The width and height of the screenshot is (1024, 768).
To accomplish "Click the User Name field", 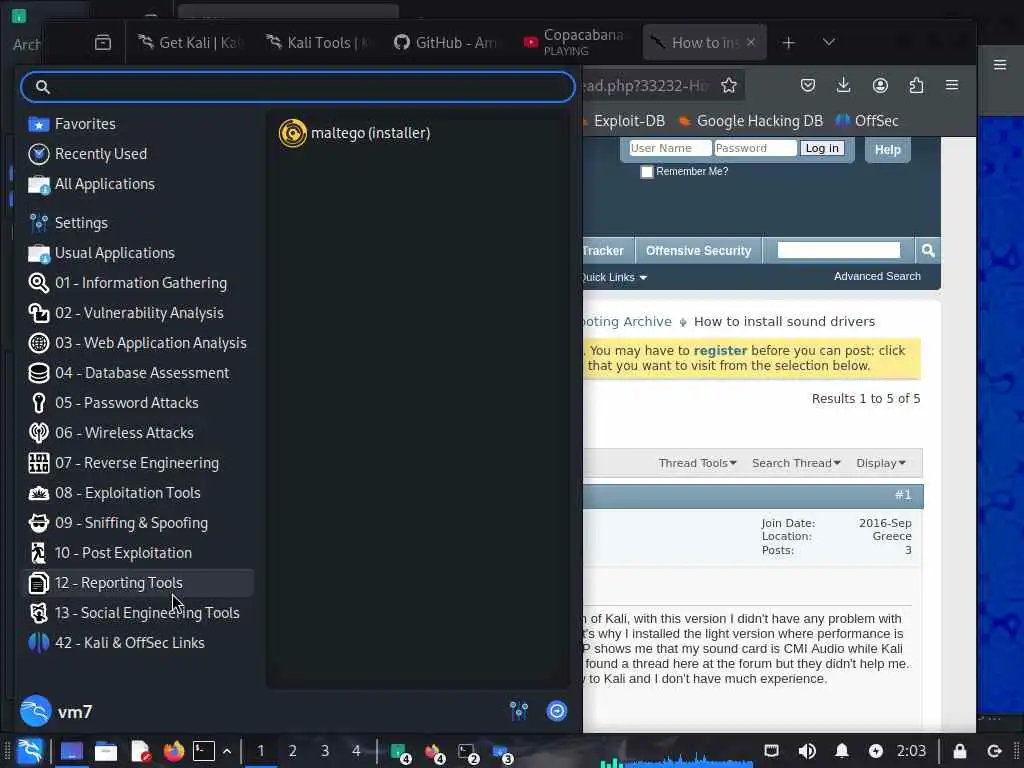I will (x=670, y=148).
